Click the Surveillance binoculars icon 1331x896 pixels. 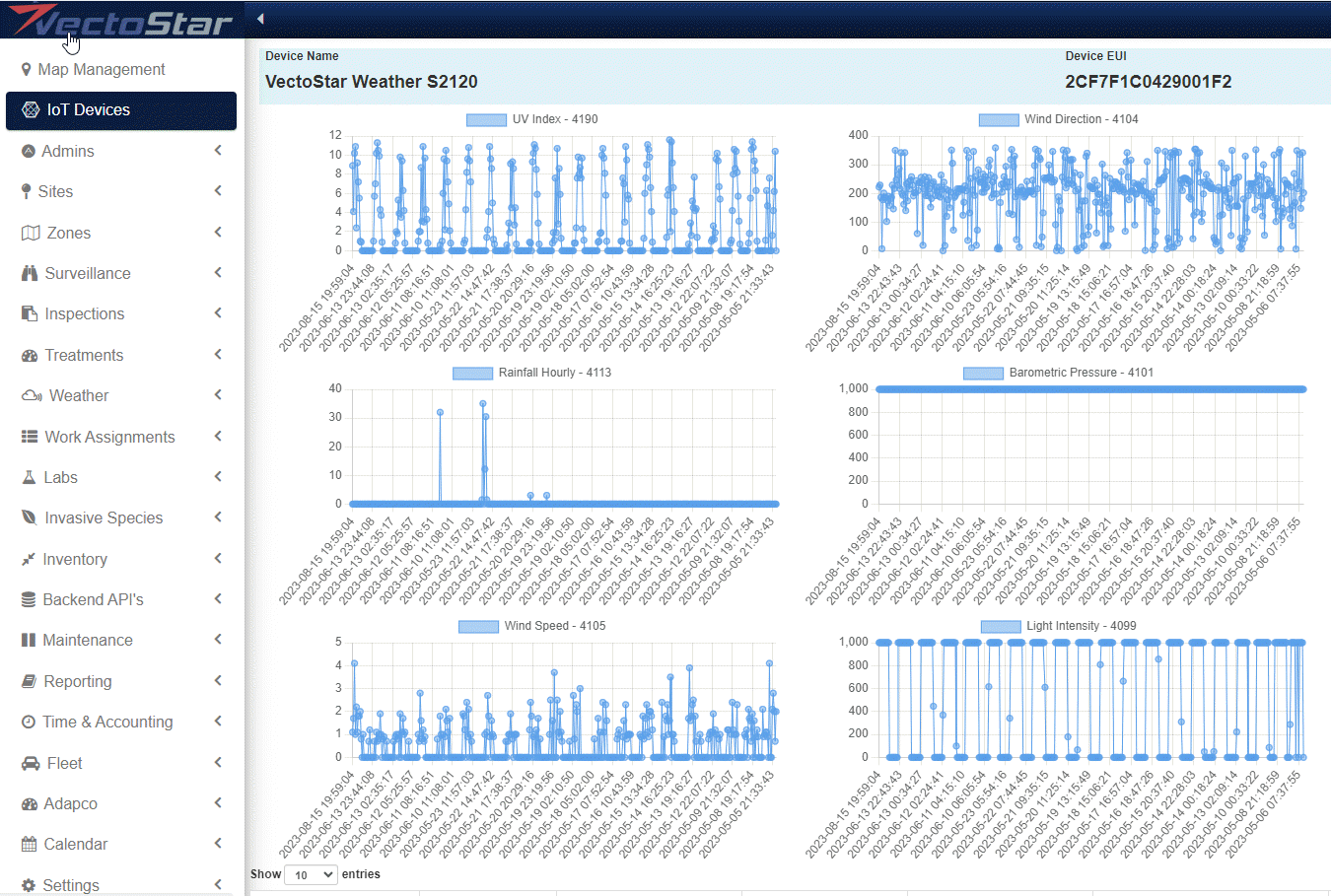point(30,273)
